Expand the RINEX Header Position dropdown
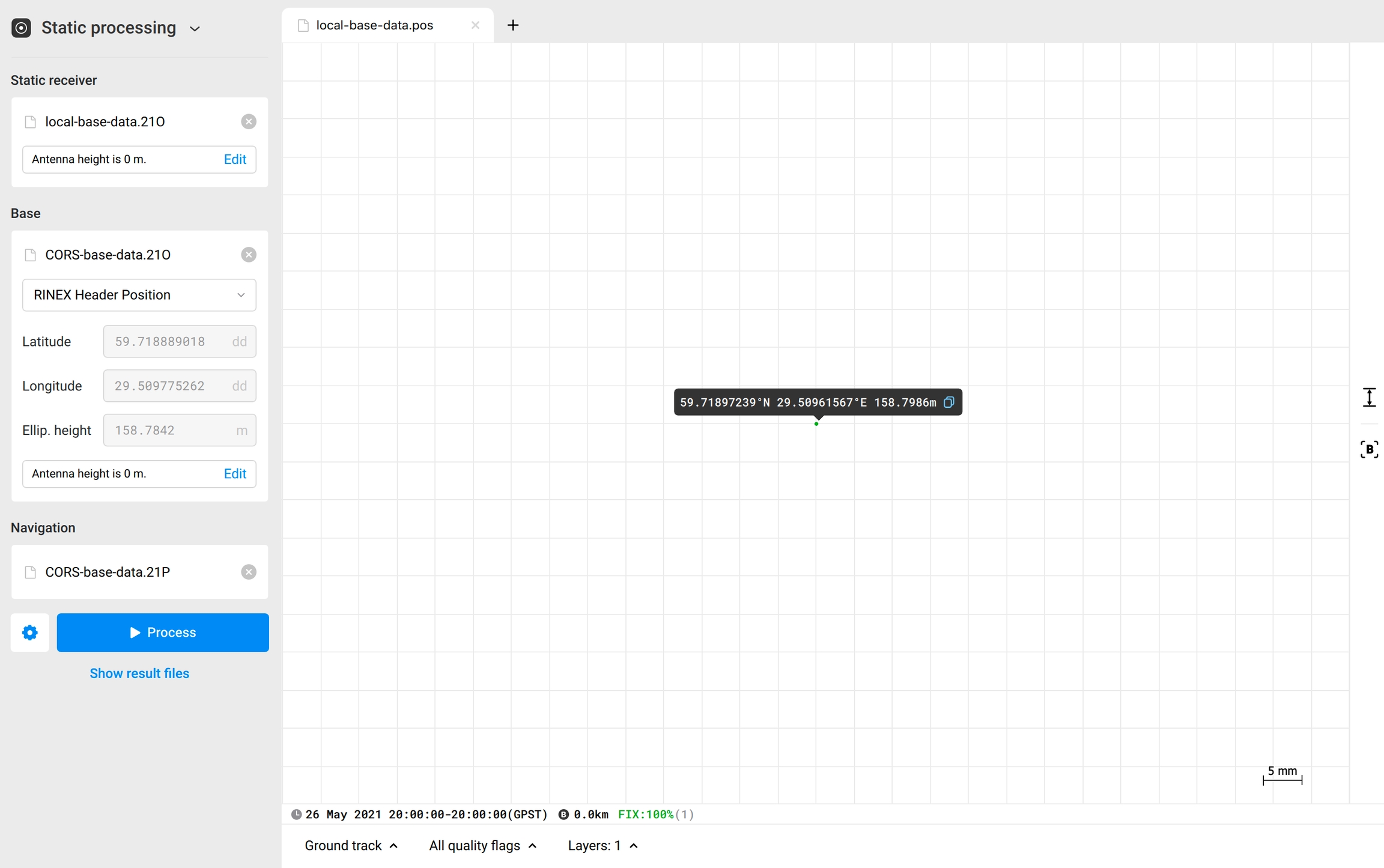Image resolution: width=1384 pixels, height=868 pixels. [139, 295]
